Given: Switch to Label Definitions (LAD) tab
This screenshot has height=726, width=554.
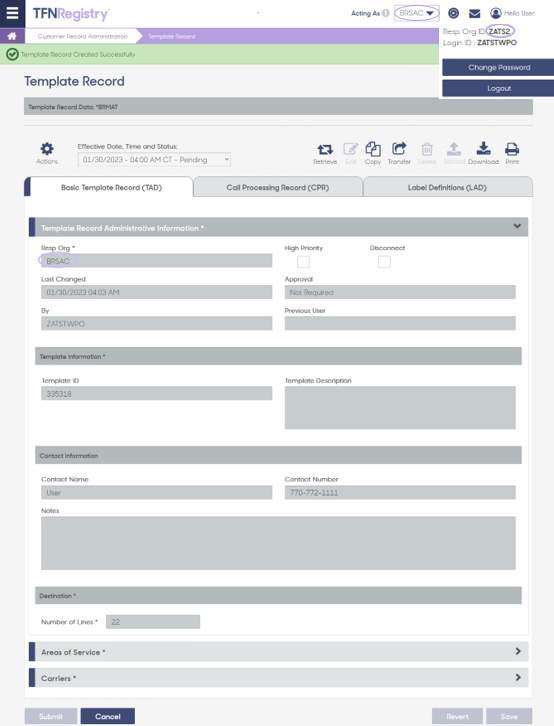Looking at the screenshot, I should tap(447, 188).
